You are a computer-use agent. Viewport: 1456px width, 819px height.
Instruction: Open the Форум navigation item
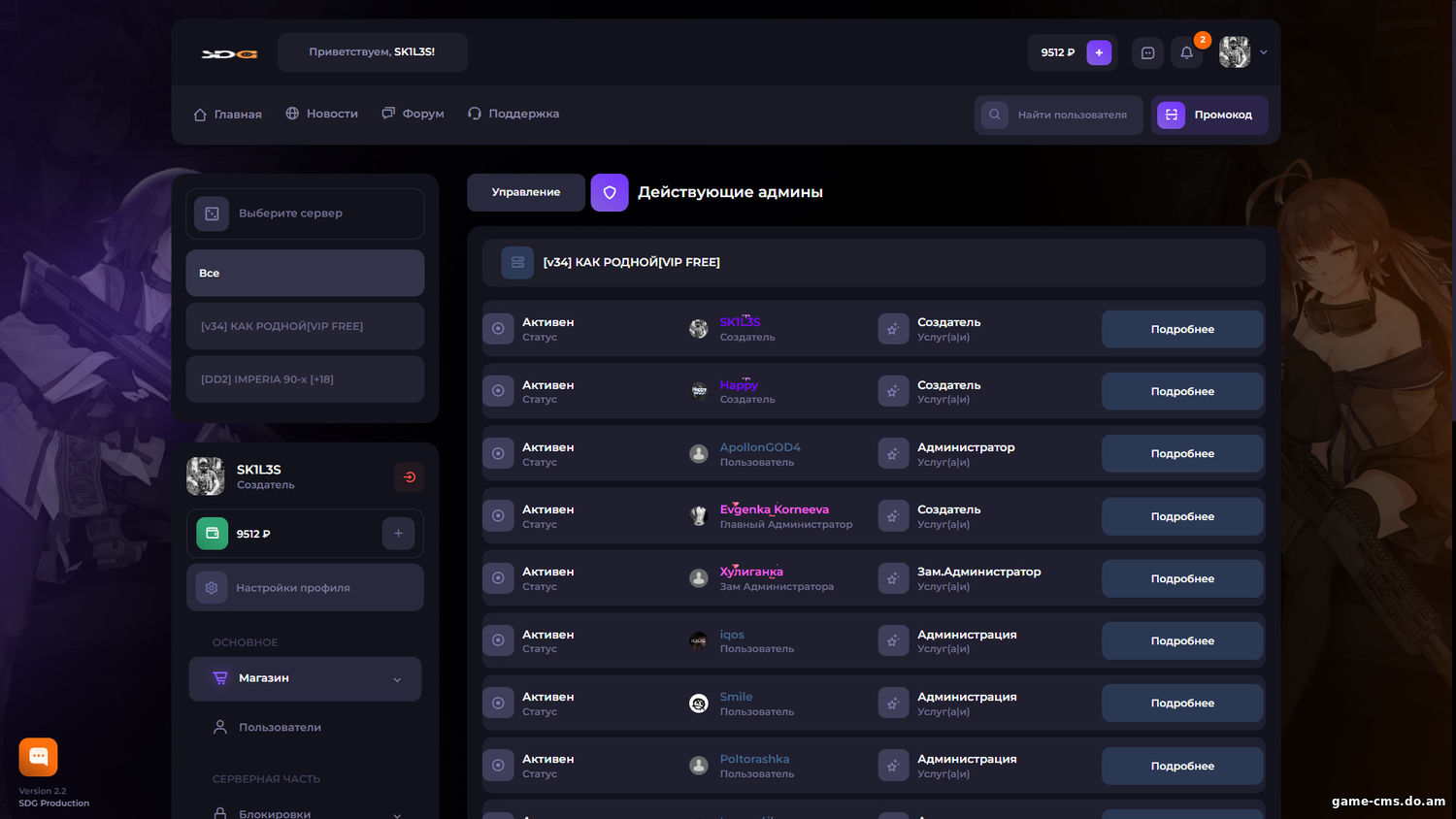(x=413, y=114)
